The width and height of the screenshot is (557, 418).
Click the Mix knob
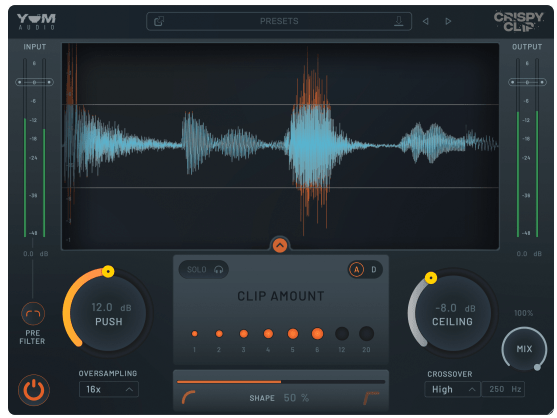(x=524, y=349)
